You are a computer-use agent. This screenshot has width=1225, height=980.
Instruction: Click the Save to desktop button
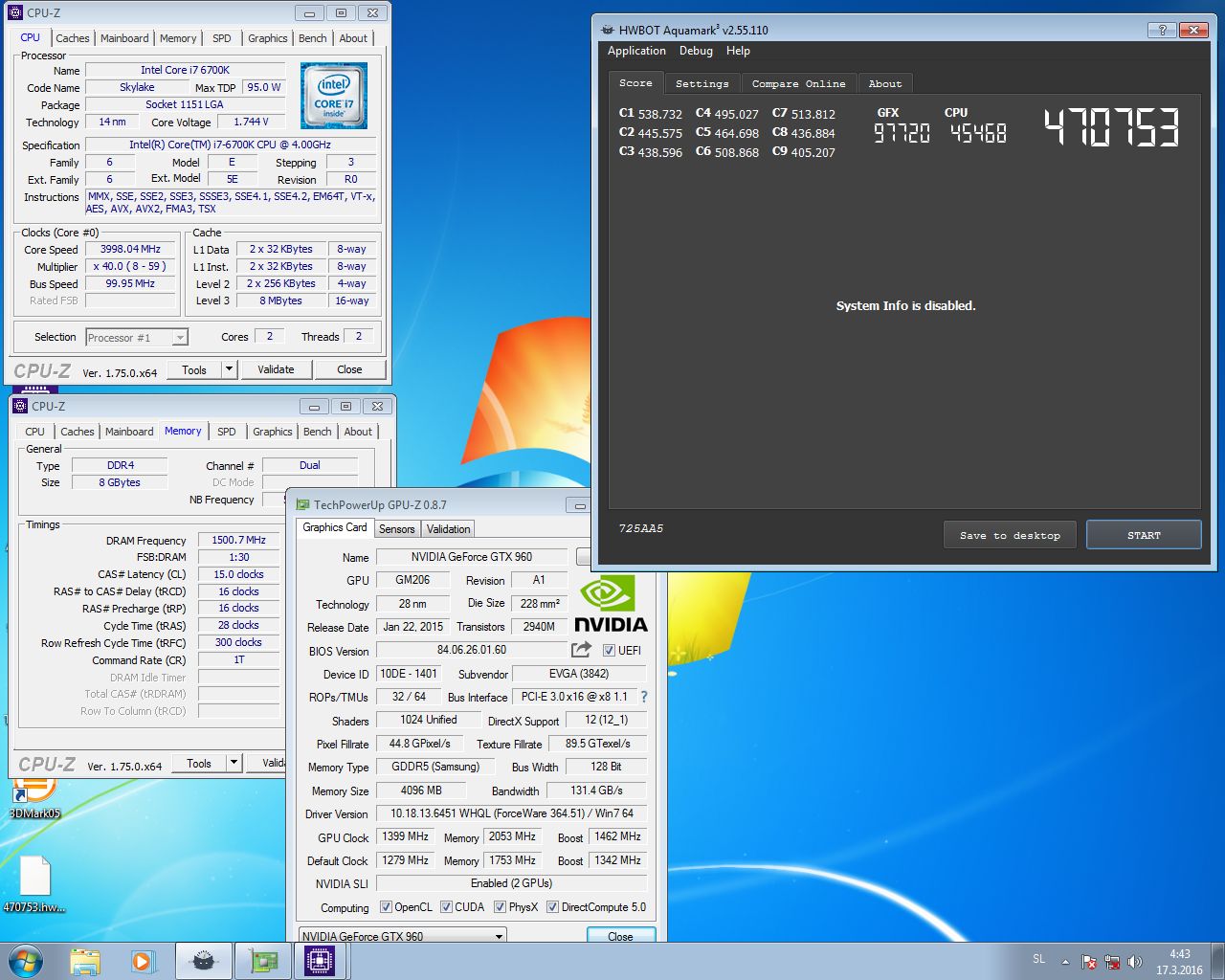tap(1010, 535)
